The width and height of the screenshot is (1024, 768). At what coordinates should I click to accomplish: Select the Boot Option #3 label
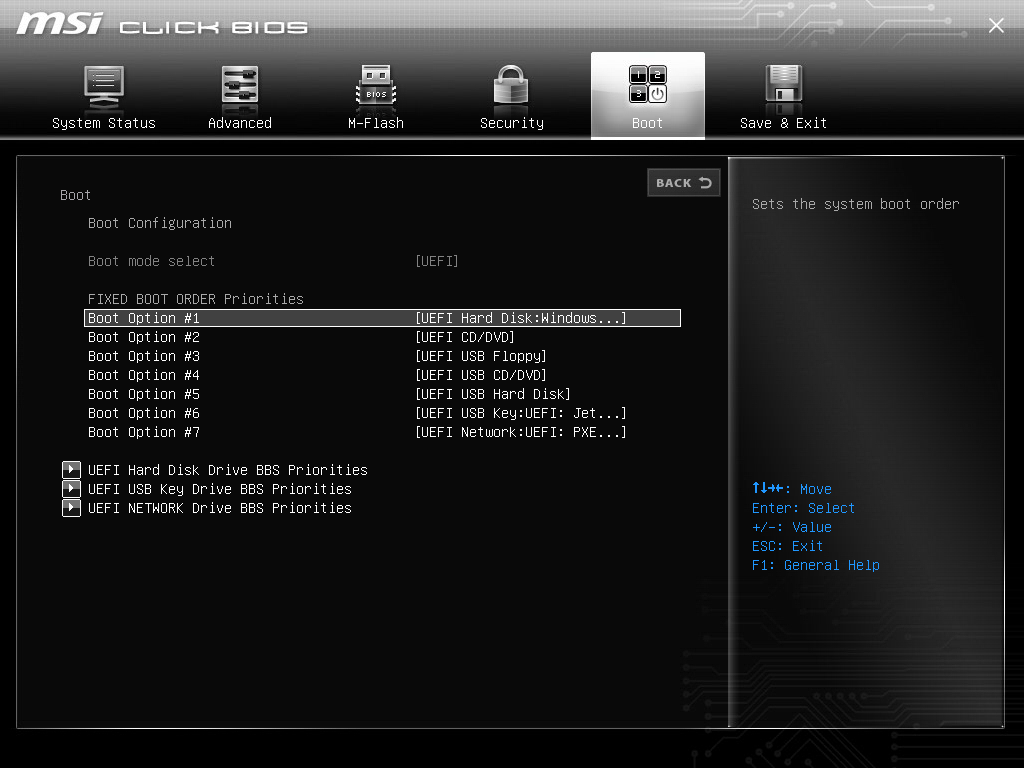(x=144, y=356)
